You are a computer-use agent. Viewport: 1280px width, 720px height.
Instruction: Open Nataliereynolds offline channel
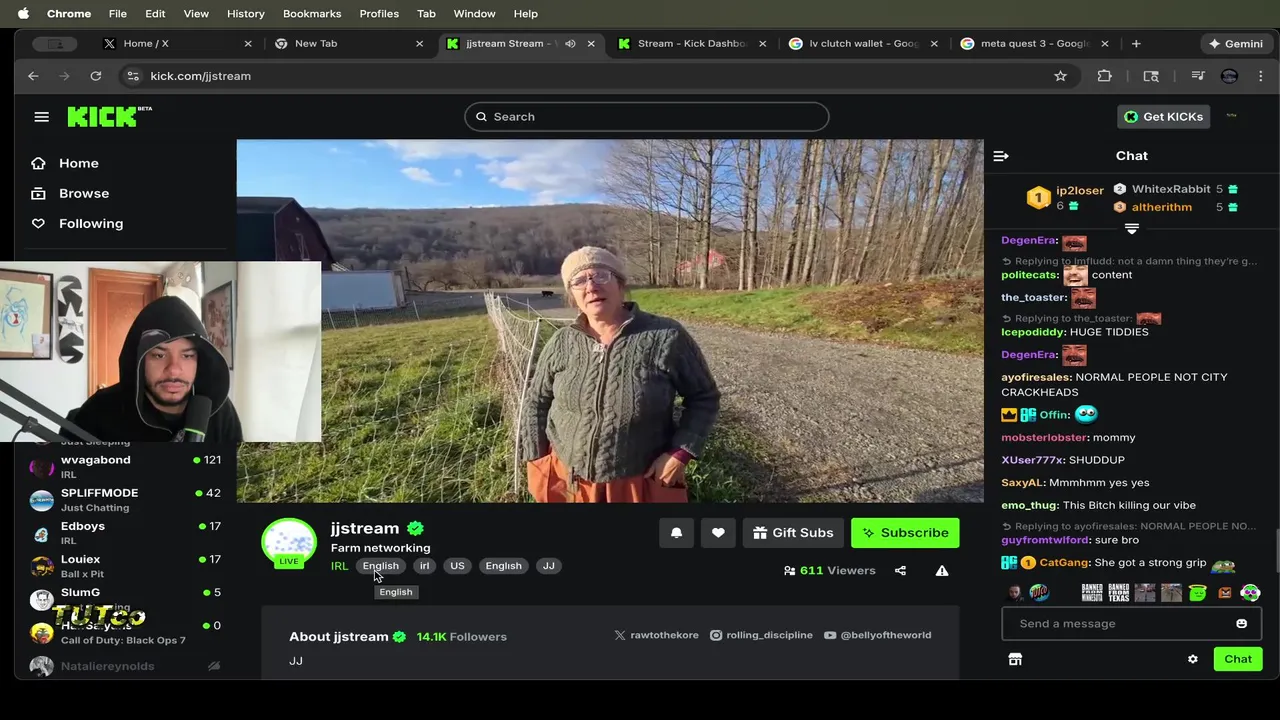coord(125,666)
